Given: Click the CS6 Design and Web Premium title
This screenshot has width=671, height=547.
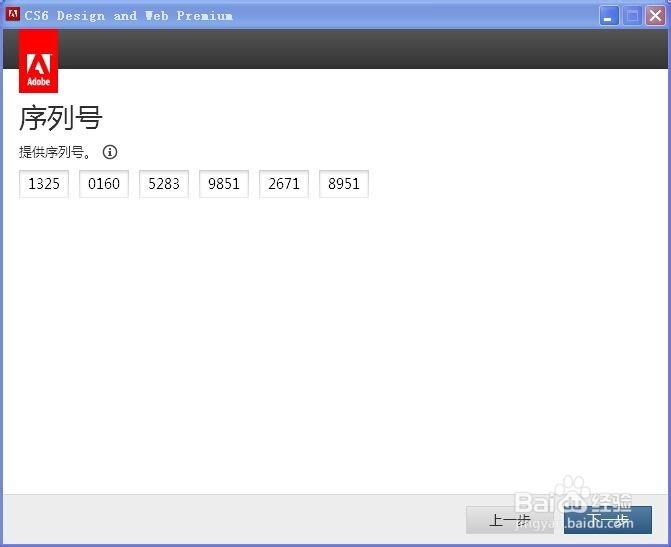Looking at the screenshot, I should [128, 16].
